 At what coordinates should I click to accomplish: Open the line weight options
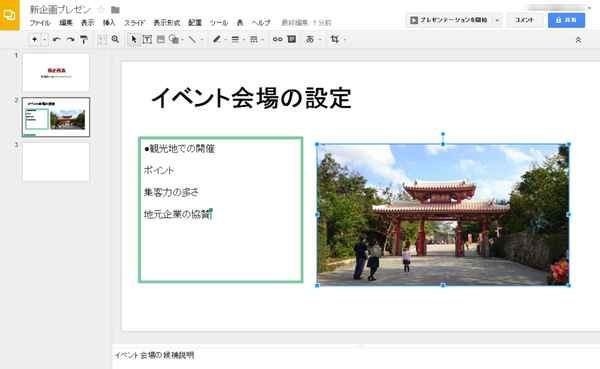(235, 39)
